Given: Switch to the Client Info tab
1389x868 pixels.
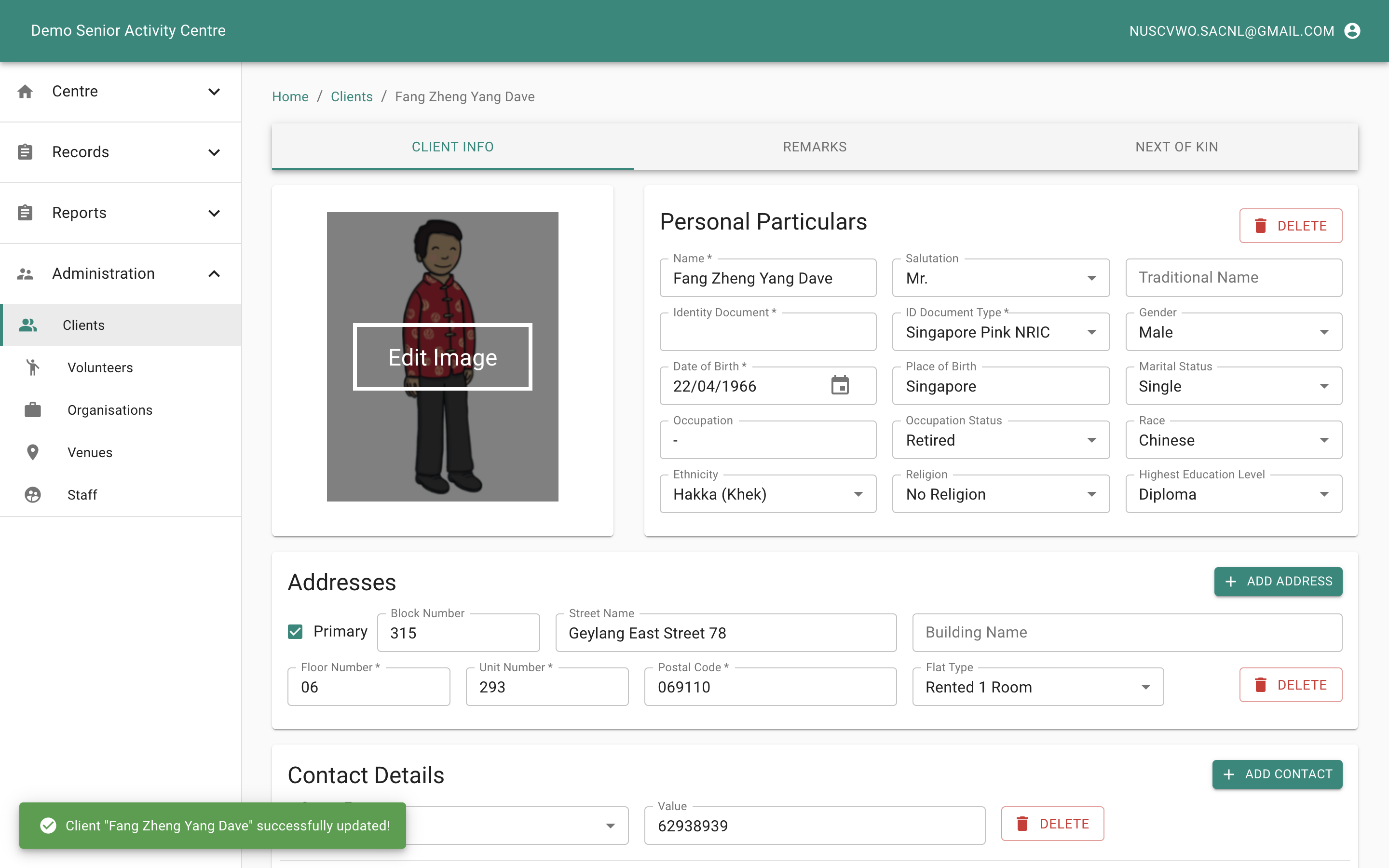Looking at the screenshot, I should [x=452, y=147].
